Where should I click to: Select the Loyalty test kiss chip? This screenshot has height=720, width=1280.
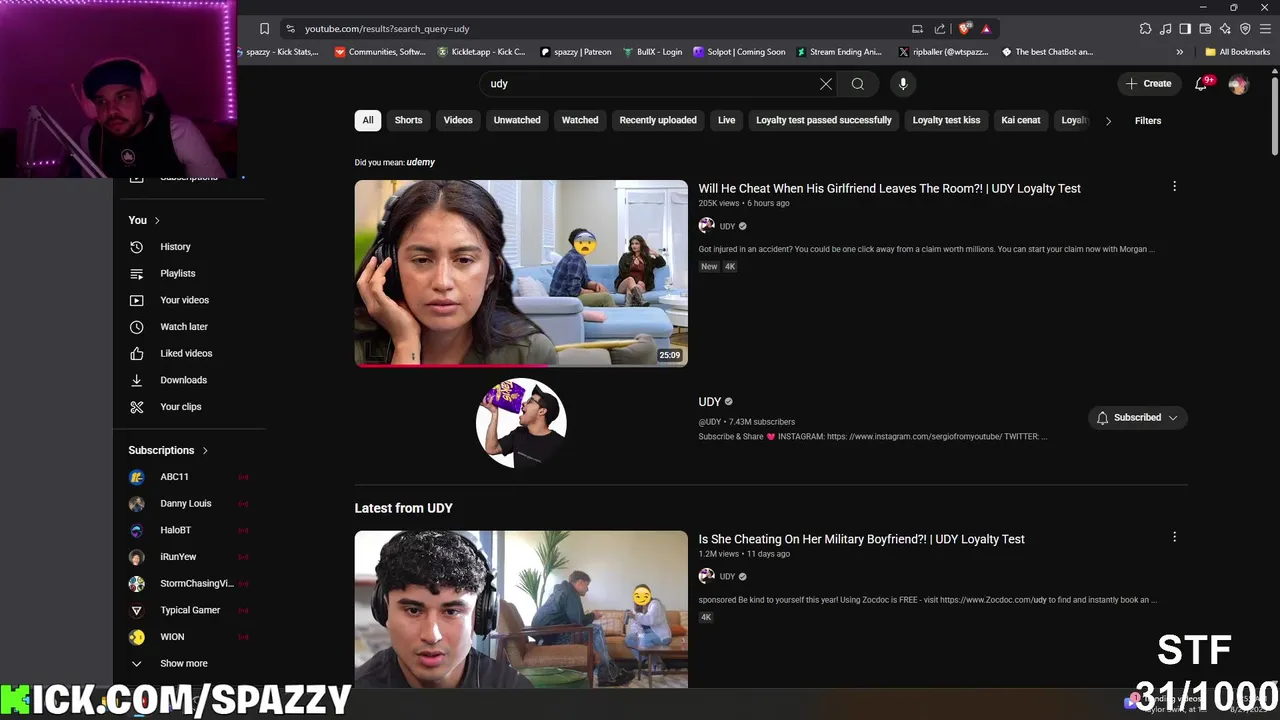[x=946, y=120]
